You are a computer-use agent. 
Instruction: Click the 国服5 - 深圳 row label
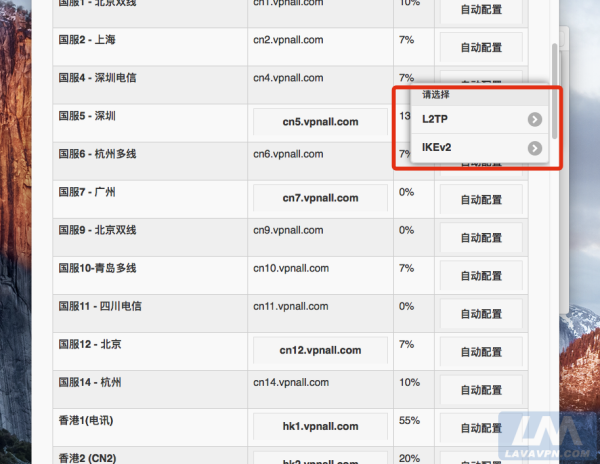[x=87, y=116]
